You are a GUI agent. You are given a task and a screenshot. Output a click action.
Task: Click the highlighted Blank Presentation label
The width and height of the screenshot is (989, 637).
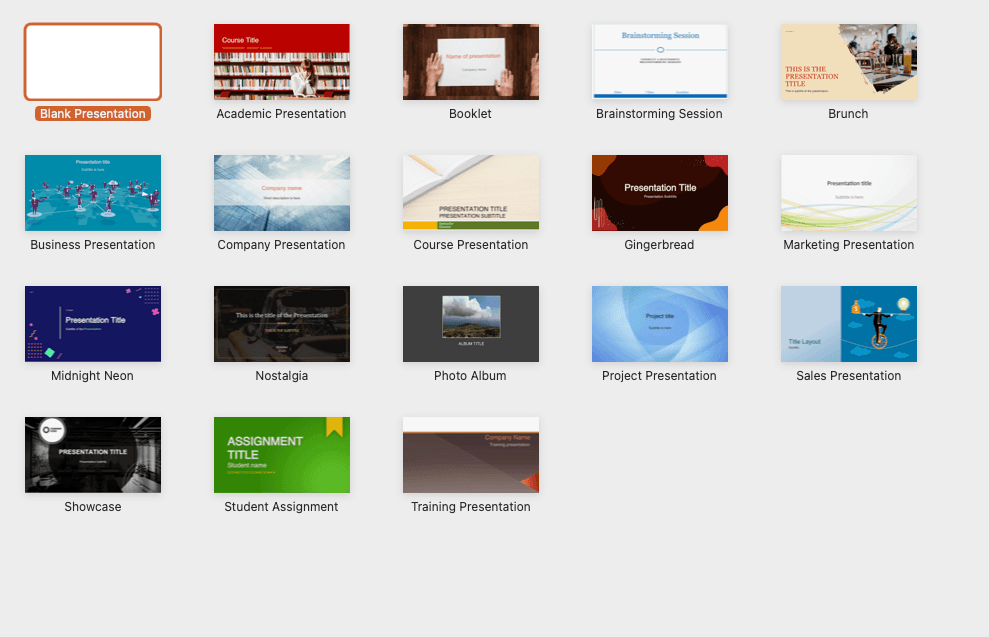pos(92,113)
